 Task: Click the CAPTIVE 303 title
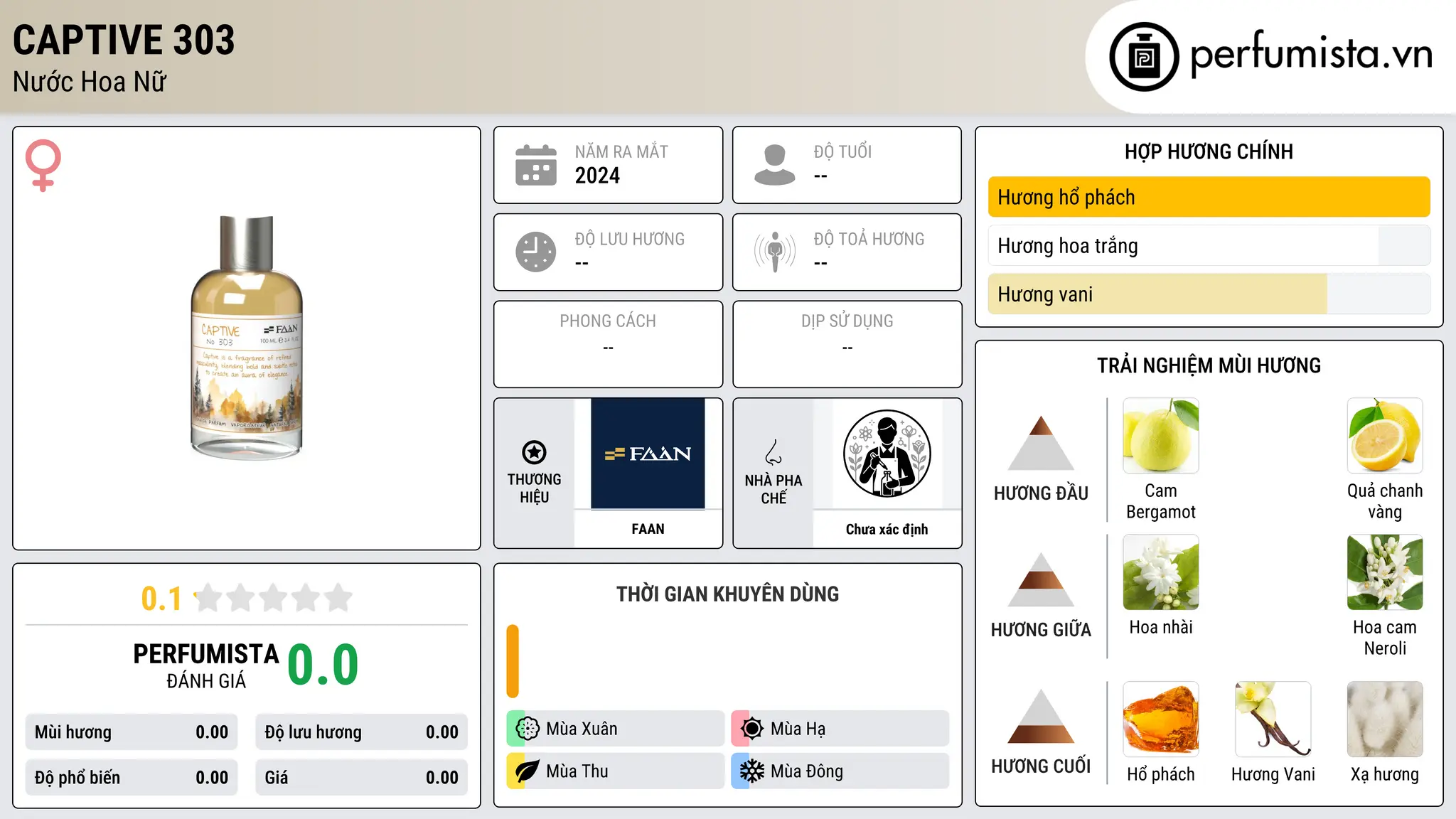pos(124,40)
